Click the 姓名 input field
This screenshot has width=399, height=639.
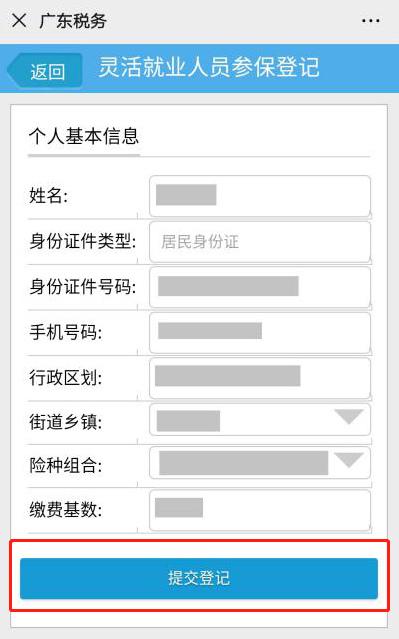click(260, 196)
